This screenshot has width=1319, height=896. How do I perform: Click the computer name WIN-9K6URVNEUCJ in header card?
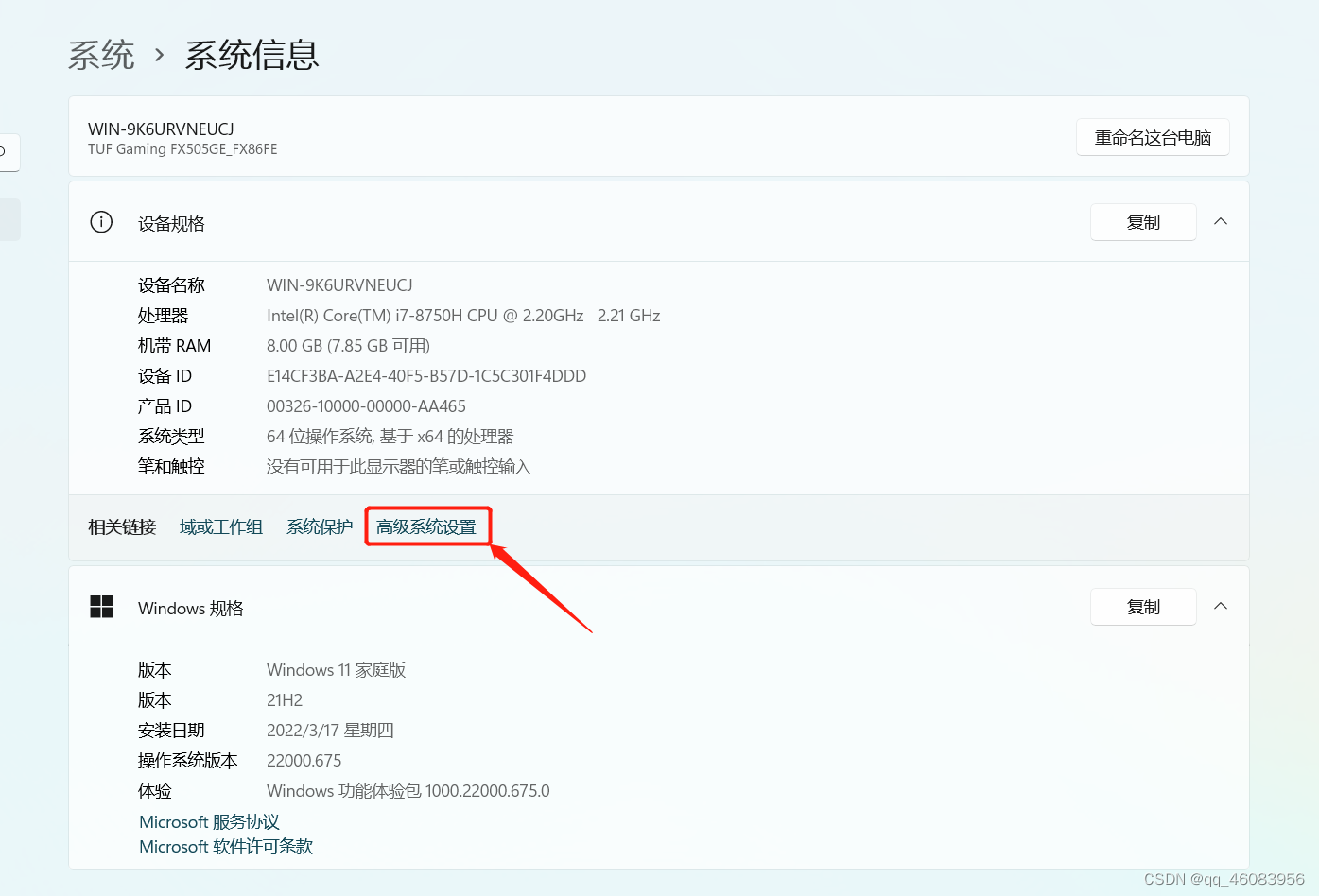click(x=161, y=129)
